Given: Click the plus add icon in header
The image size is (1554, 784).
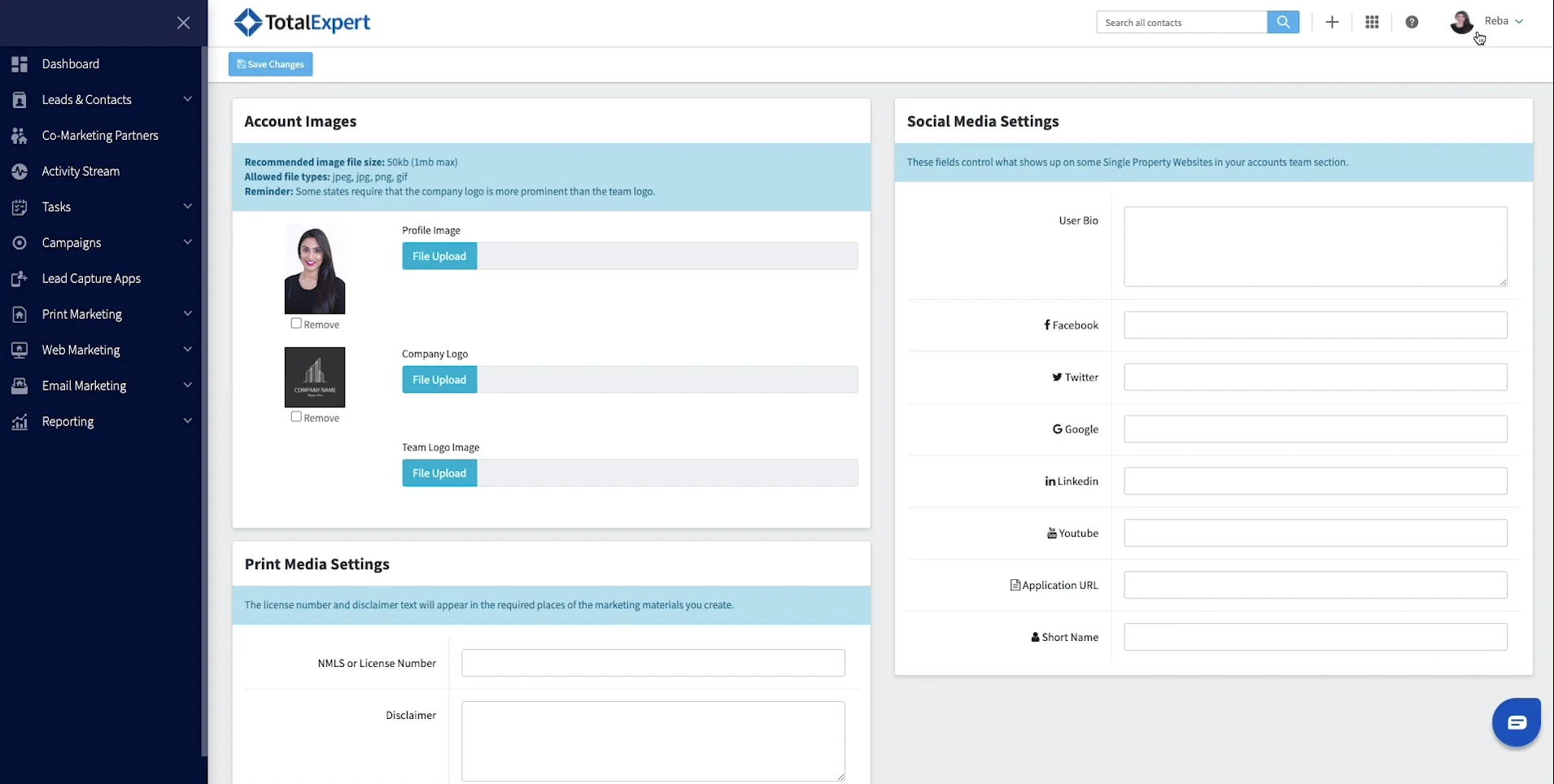Looking at the screenshot, I should (x=1332, y=23).
